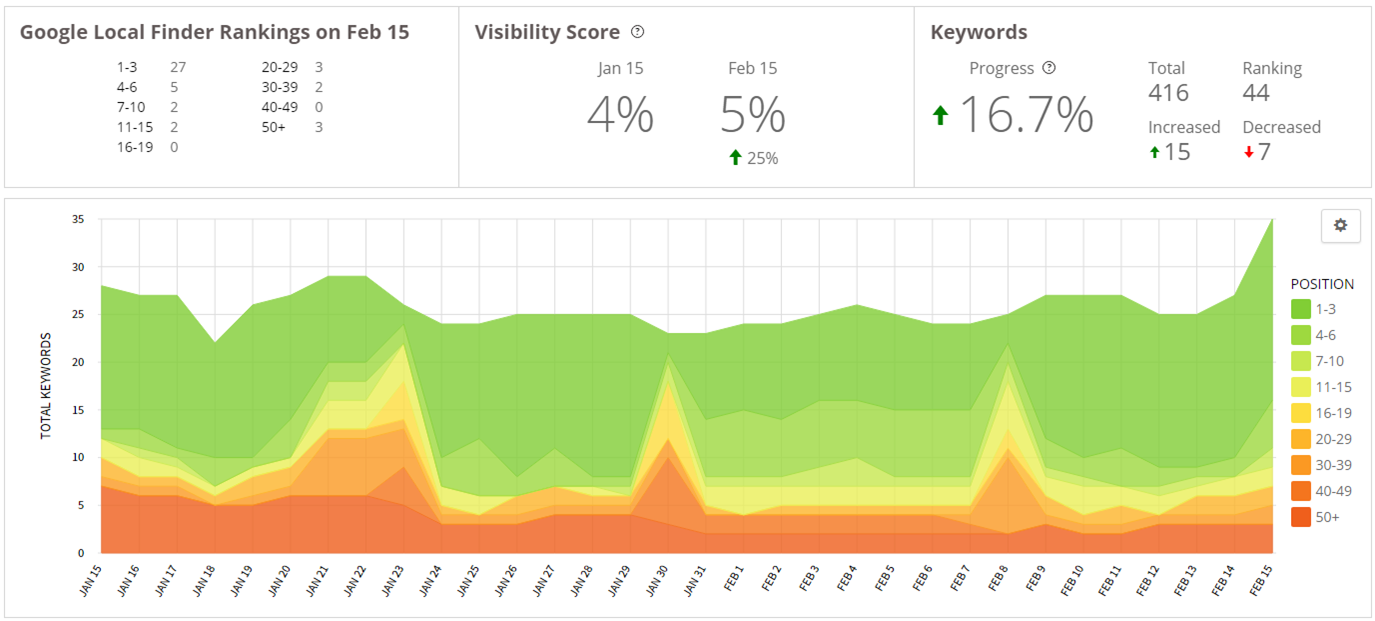The width and height of the screenshot is (1375, 621).
Task: Click Visibility Score help icon
Action: (638, 32)
